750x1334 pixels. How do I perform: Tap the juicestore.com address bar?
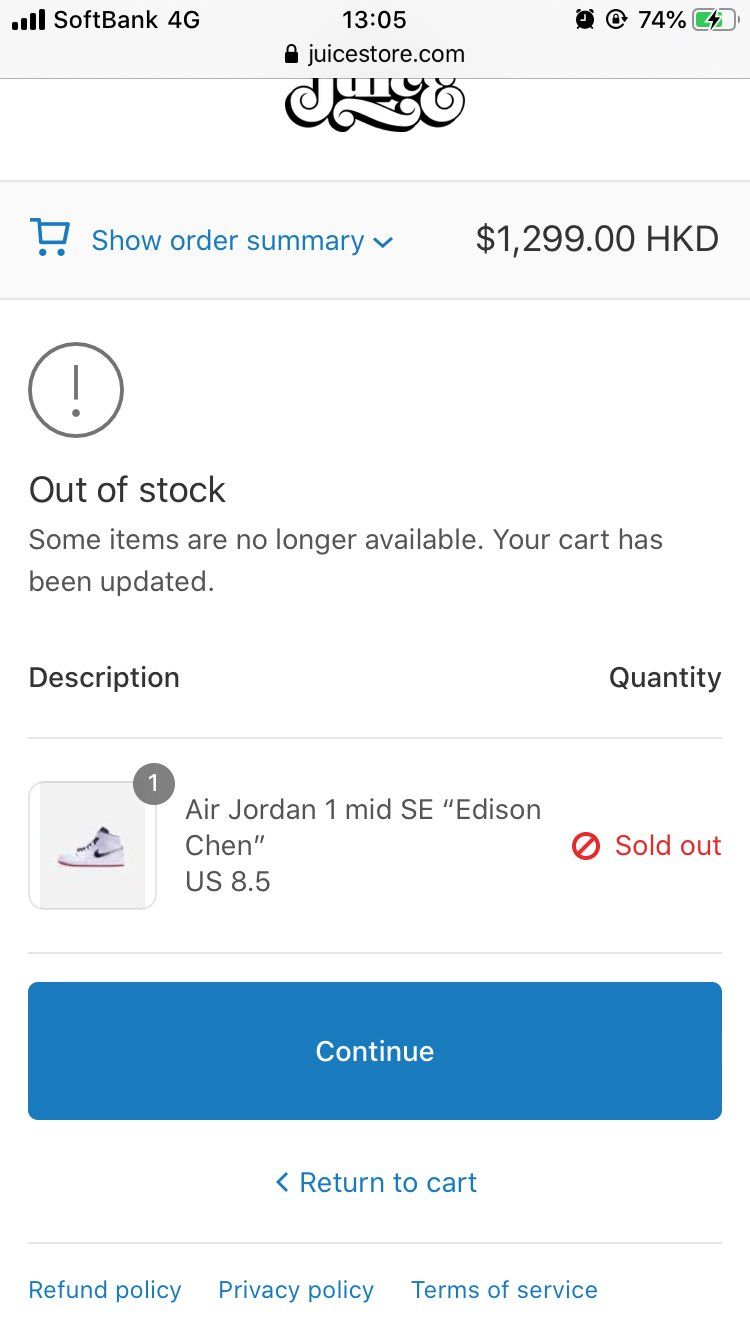(375, 54)
